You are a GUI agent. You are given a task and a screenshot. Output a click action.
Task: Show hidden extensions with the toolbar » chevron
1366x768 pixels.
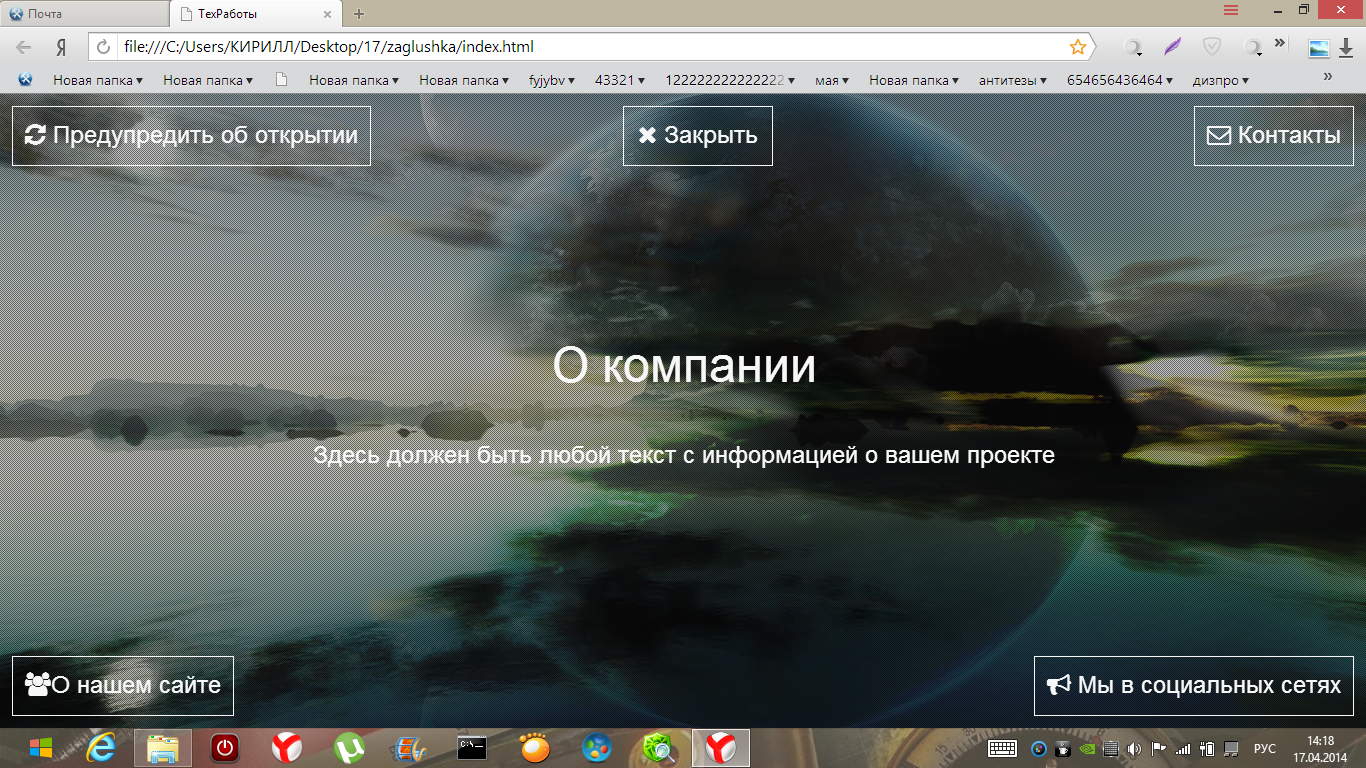pos(1280,43)
